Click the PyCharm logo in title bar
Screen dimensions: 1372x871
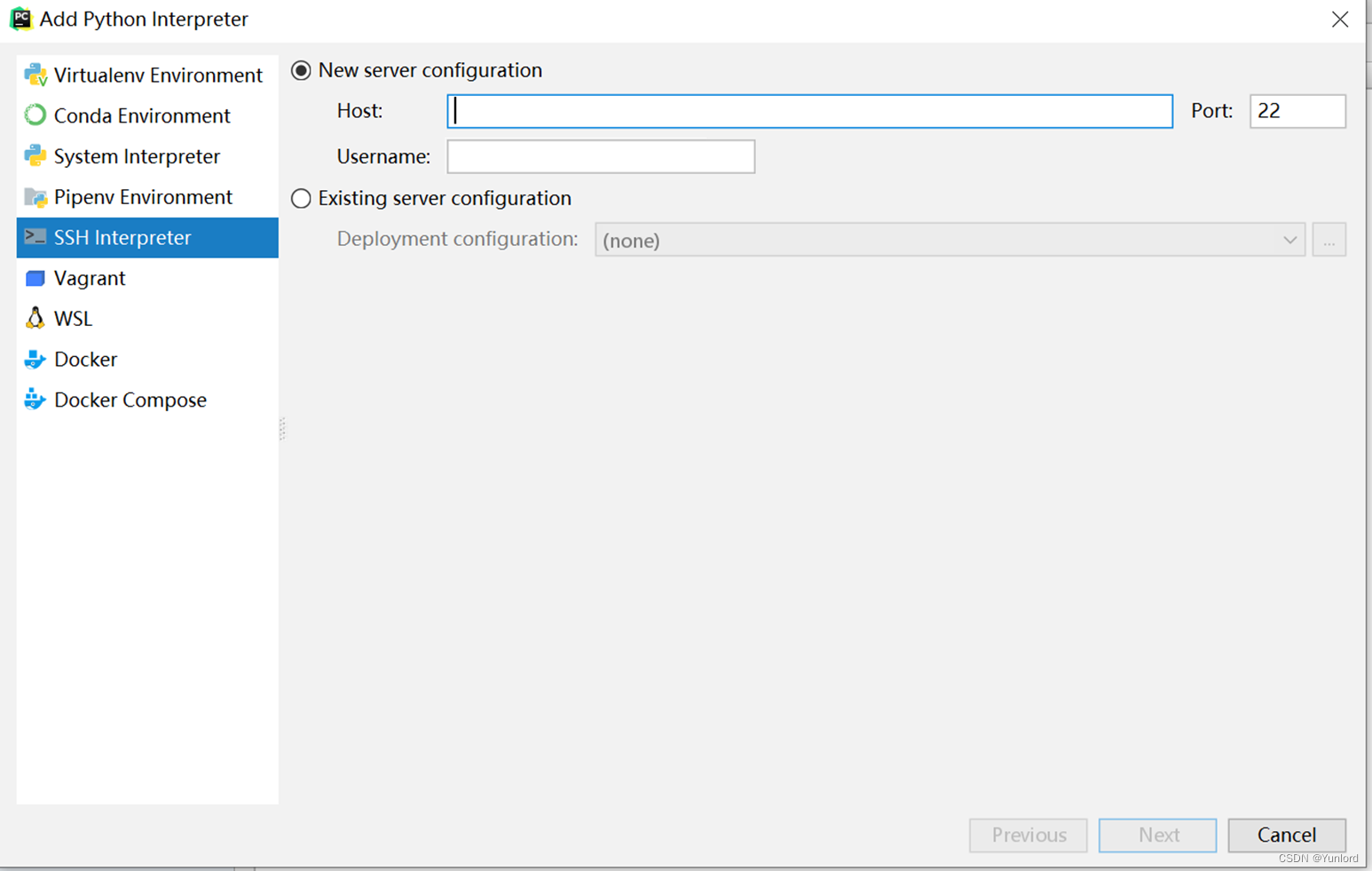(x=20, y=19)
